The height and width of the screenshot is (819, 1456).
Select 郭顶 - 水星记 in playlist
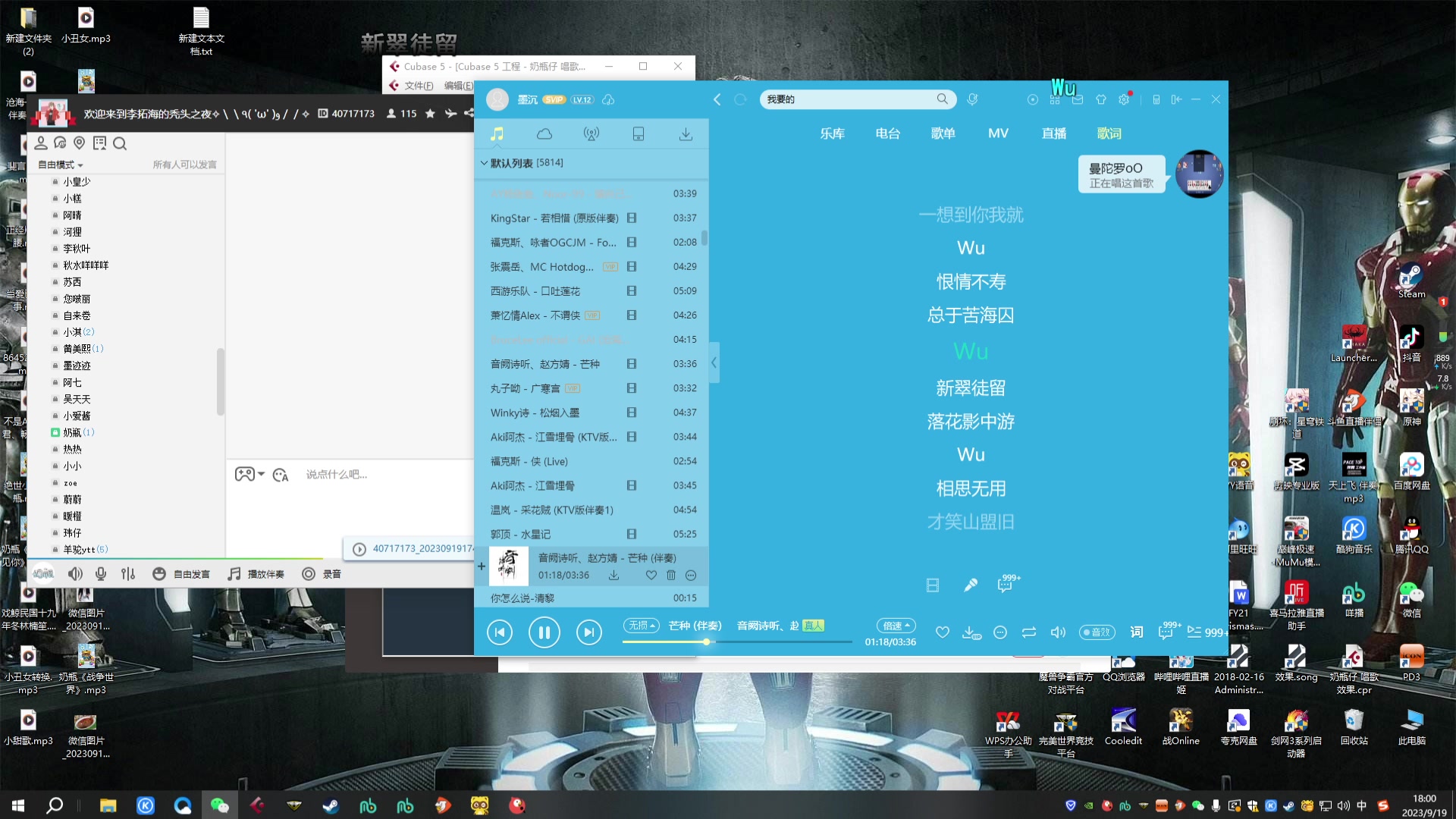coord(591,535)
